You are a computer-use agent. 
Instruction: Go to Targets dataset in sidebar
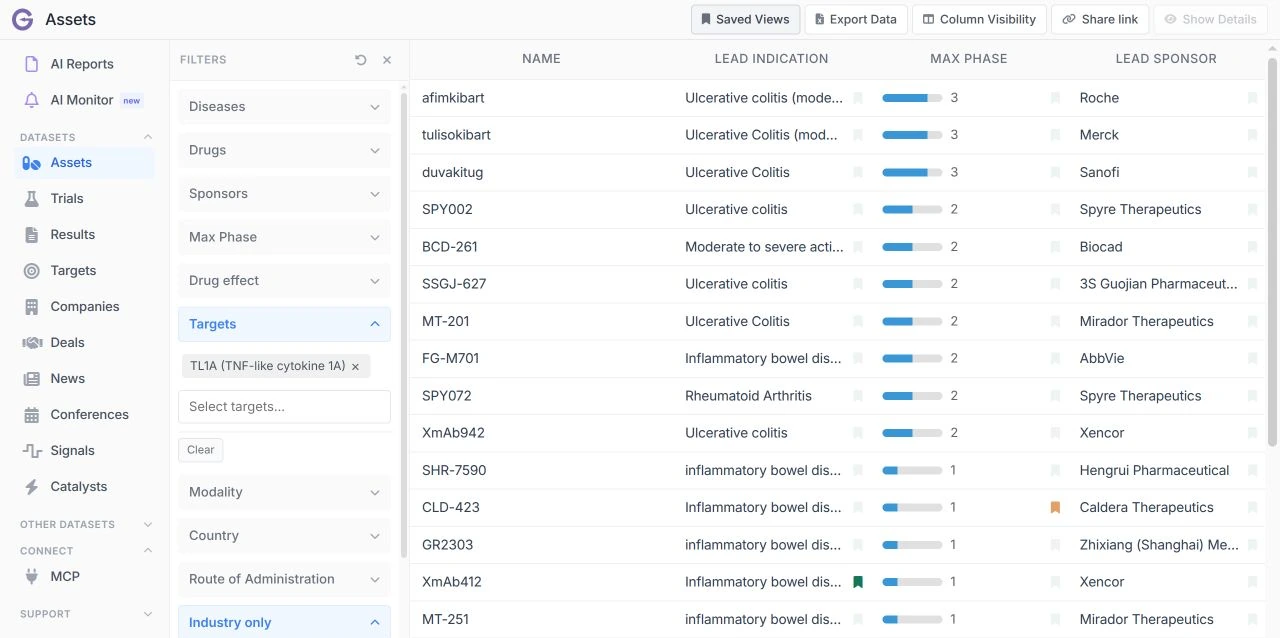84,271
